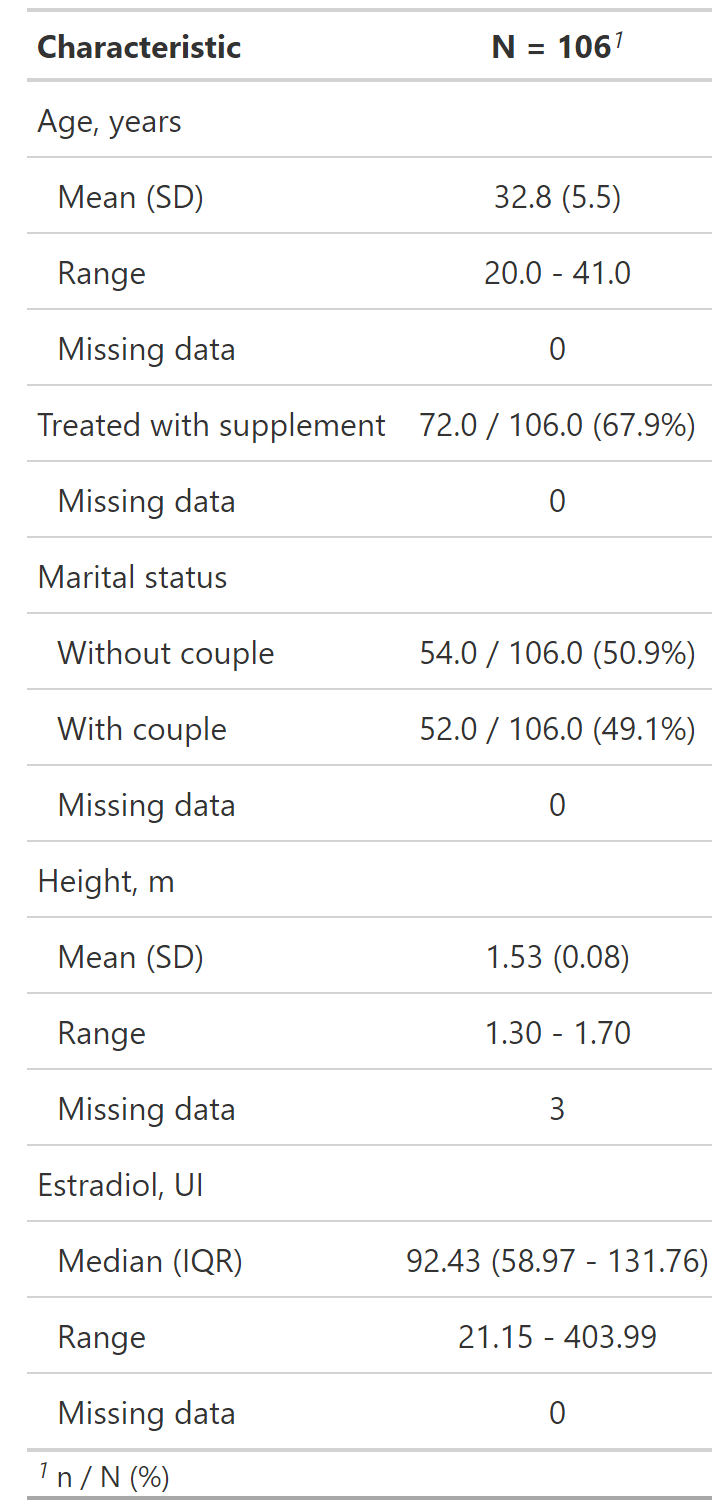Click the n / N (%) footnote
The width and height of the screenshot is (712, 1508).
click(104, 1476)
